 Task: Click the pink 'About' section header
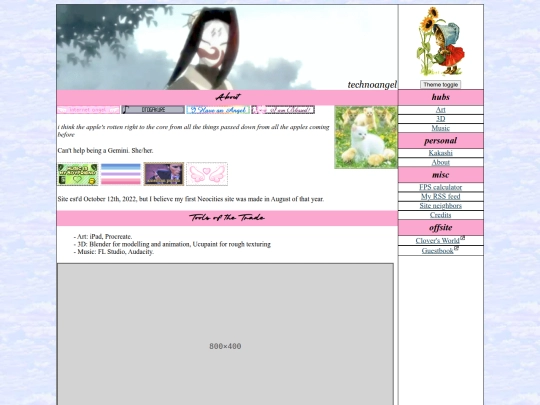(x=227, y=97)
